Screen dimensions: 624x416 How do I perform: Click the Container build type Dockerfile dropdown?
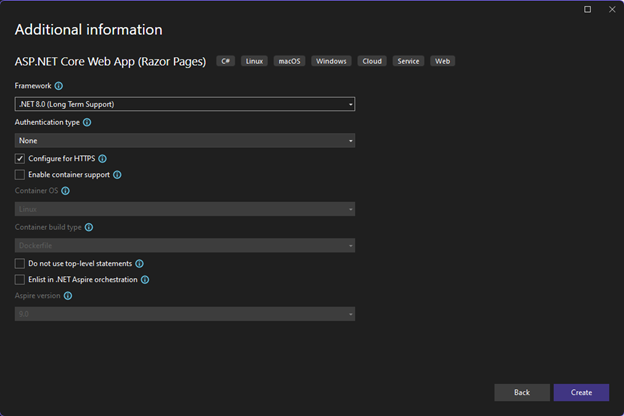(185, 246)
